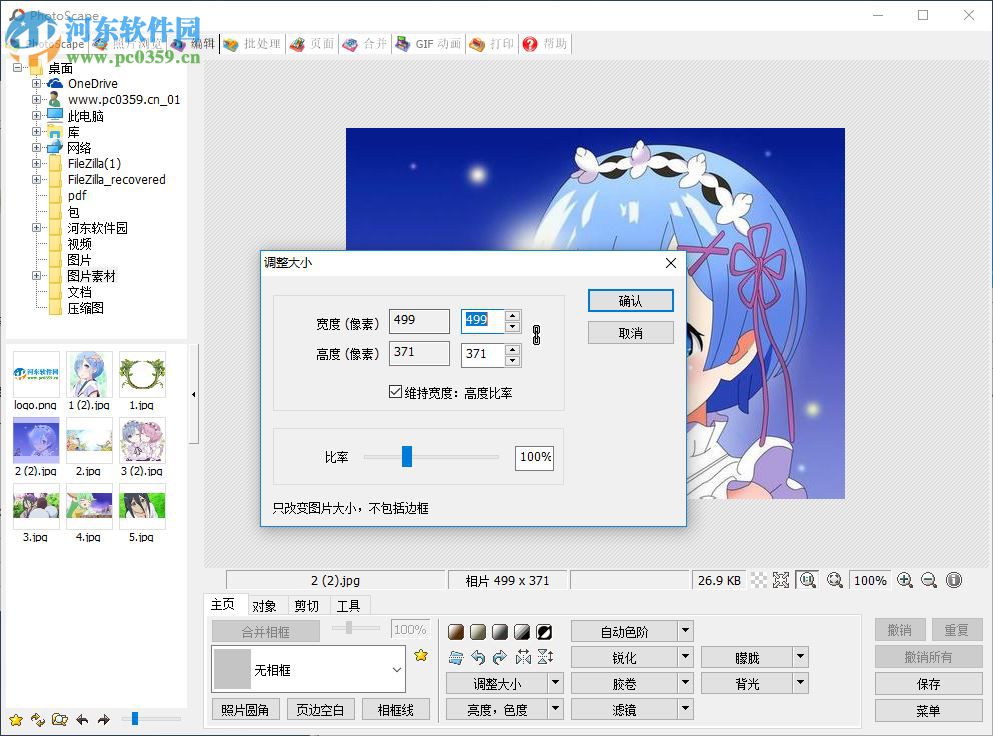This screenshot has width=993, height=736.
Task: Click the yellow star favorite icon
Action: [421, 655]
